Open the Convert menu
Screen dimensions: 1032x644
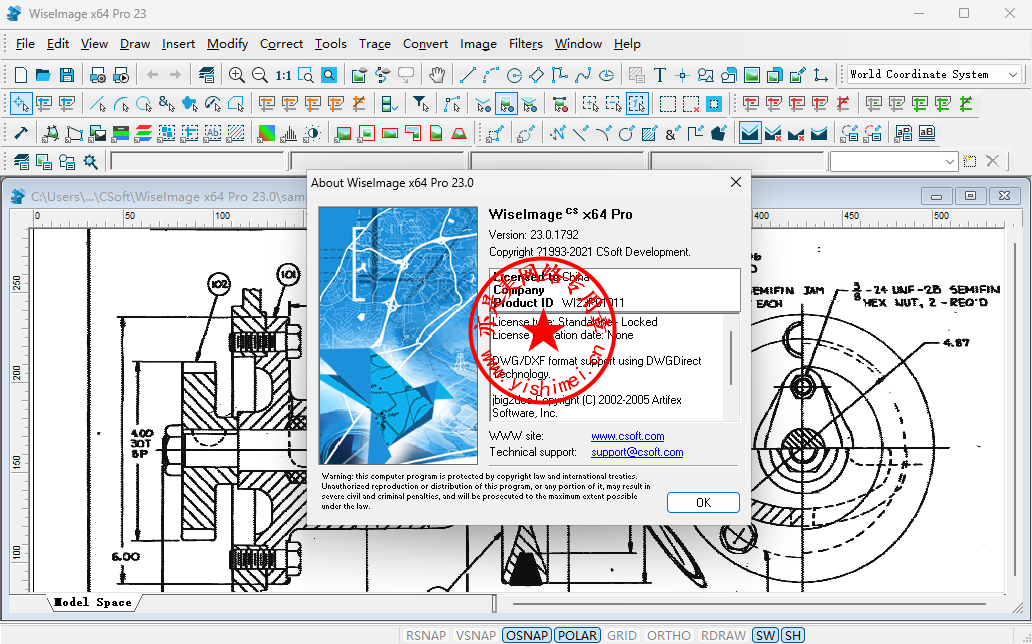[425, 44]
